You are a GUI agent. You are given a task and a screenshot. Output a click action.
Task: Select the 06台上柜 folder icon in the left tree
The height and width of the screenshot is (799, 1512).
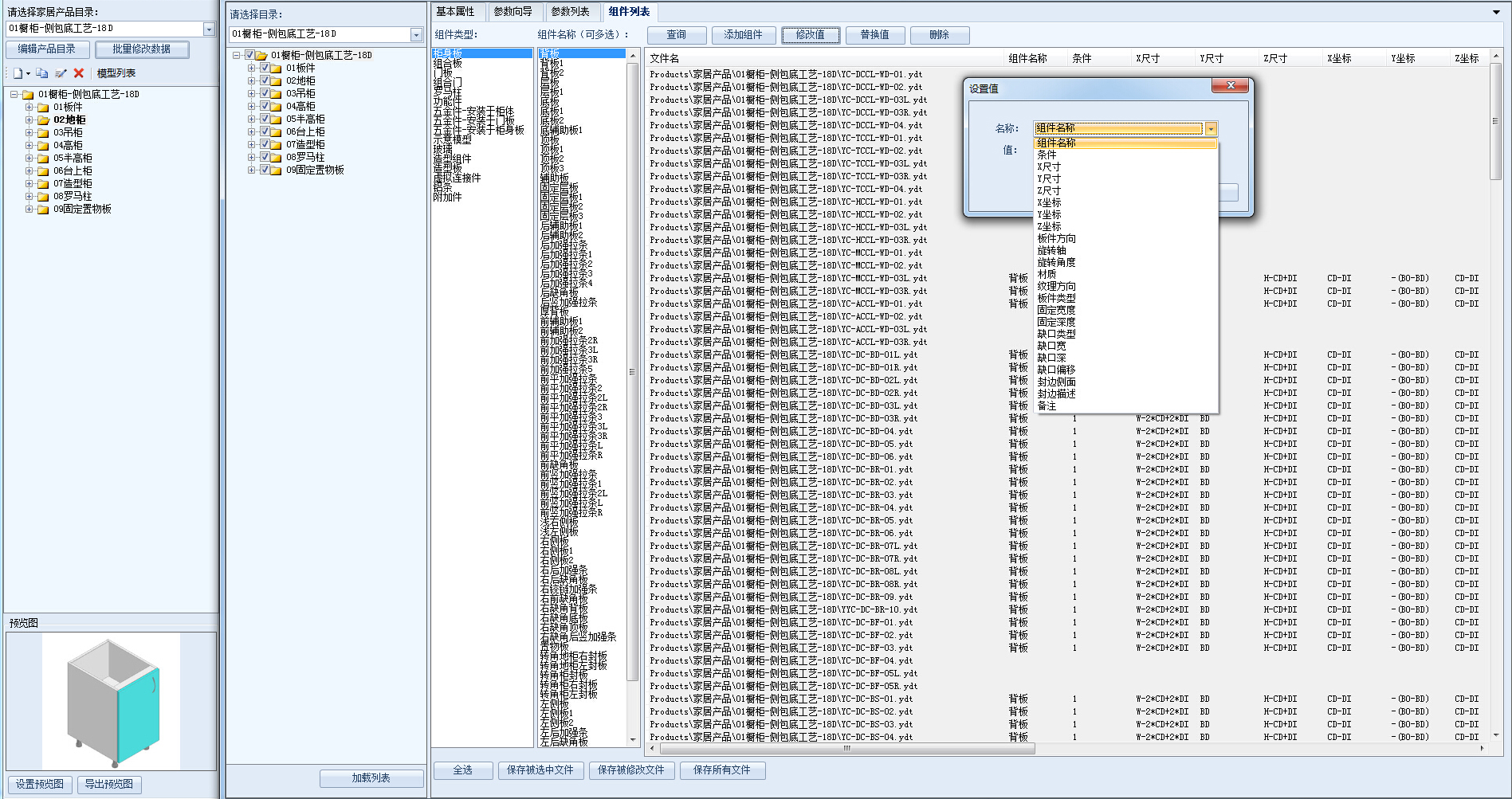pos(43,171)
